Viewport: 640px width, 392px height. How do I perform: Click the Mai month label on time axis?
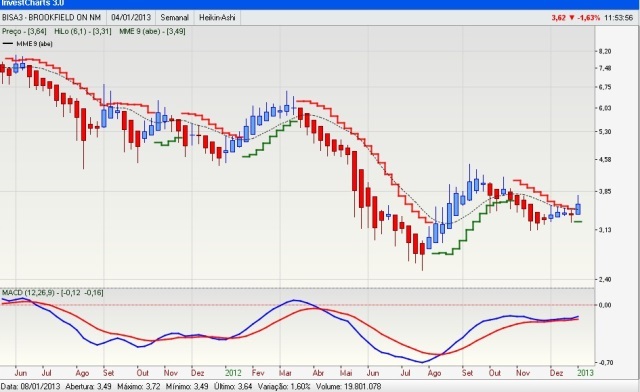[346, 373]
